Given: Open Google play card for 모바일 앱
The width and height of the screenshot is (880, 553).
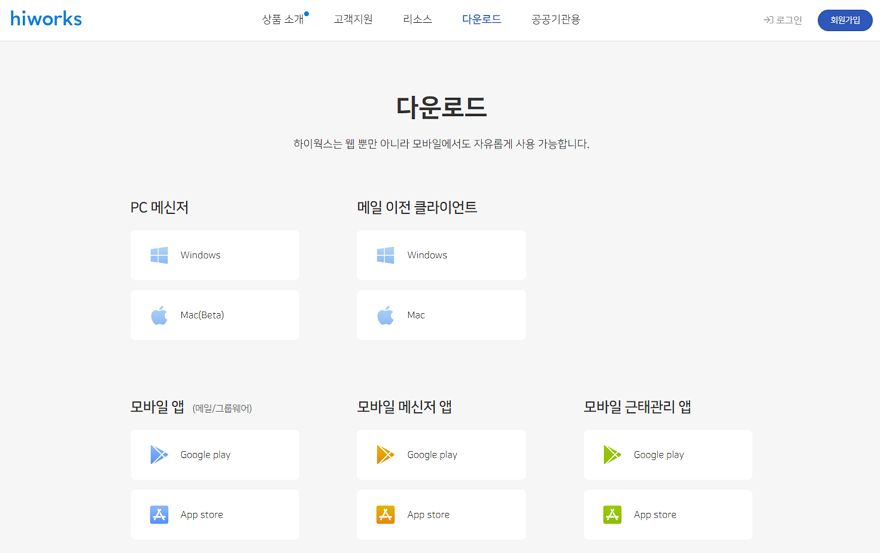Looking at the screenshot, I should tap(215, 455).
